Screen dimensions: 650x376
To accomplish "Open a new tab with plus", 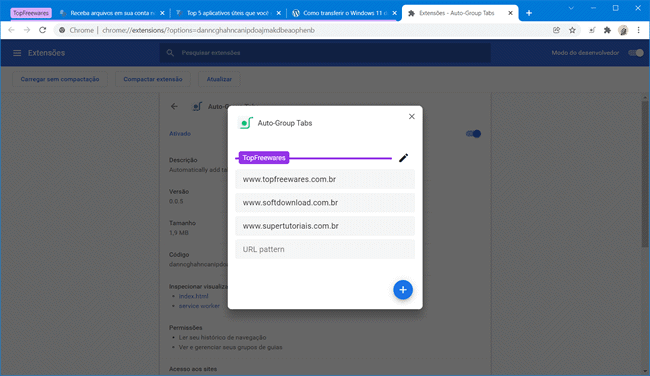I will (529, 13).
